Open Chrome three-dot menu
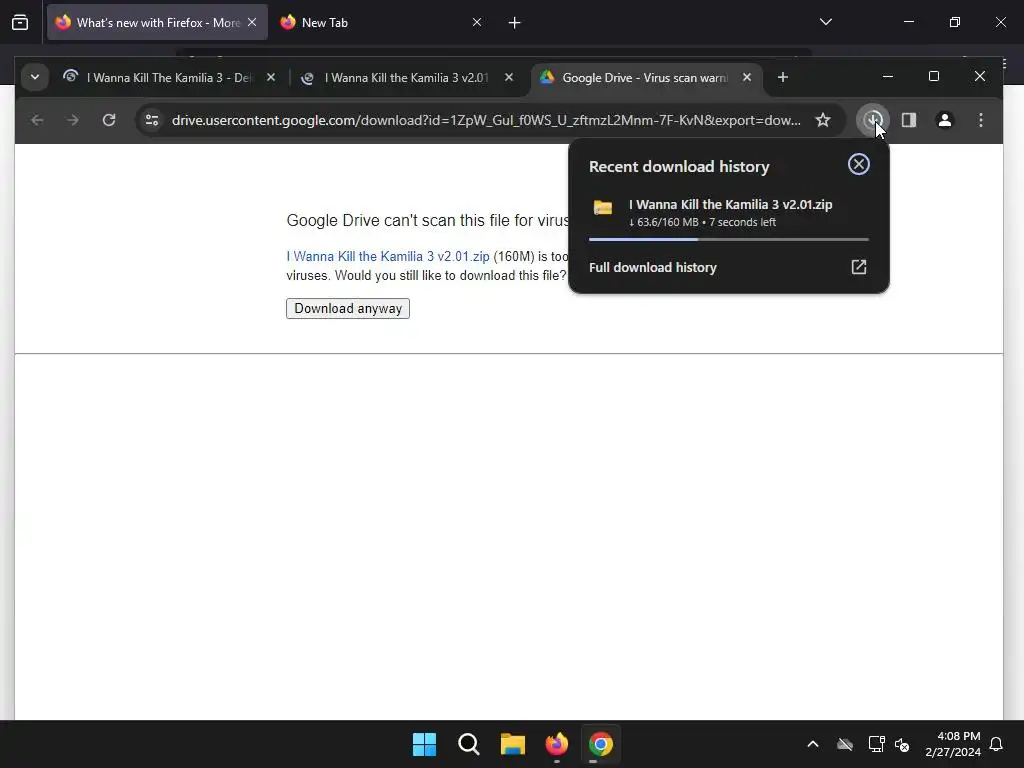The height and width of the screenshot is (768, 1024). point(980,120)
